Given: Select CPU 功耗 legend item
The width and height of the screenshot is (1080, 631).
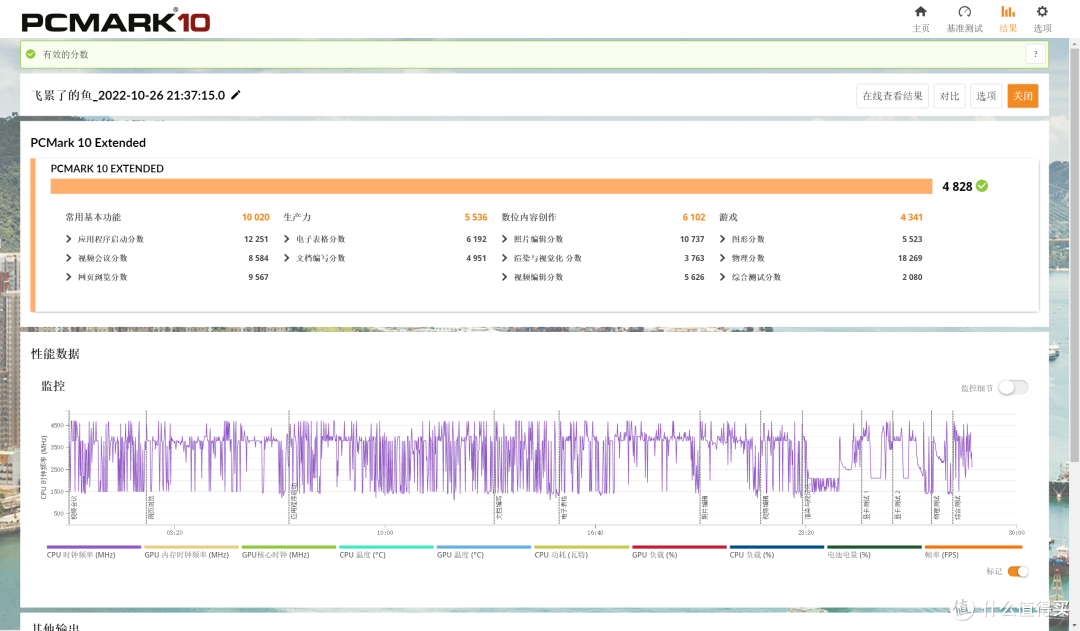Looking at the screenshot, I should click(x=581, y=551).
